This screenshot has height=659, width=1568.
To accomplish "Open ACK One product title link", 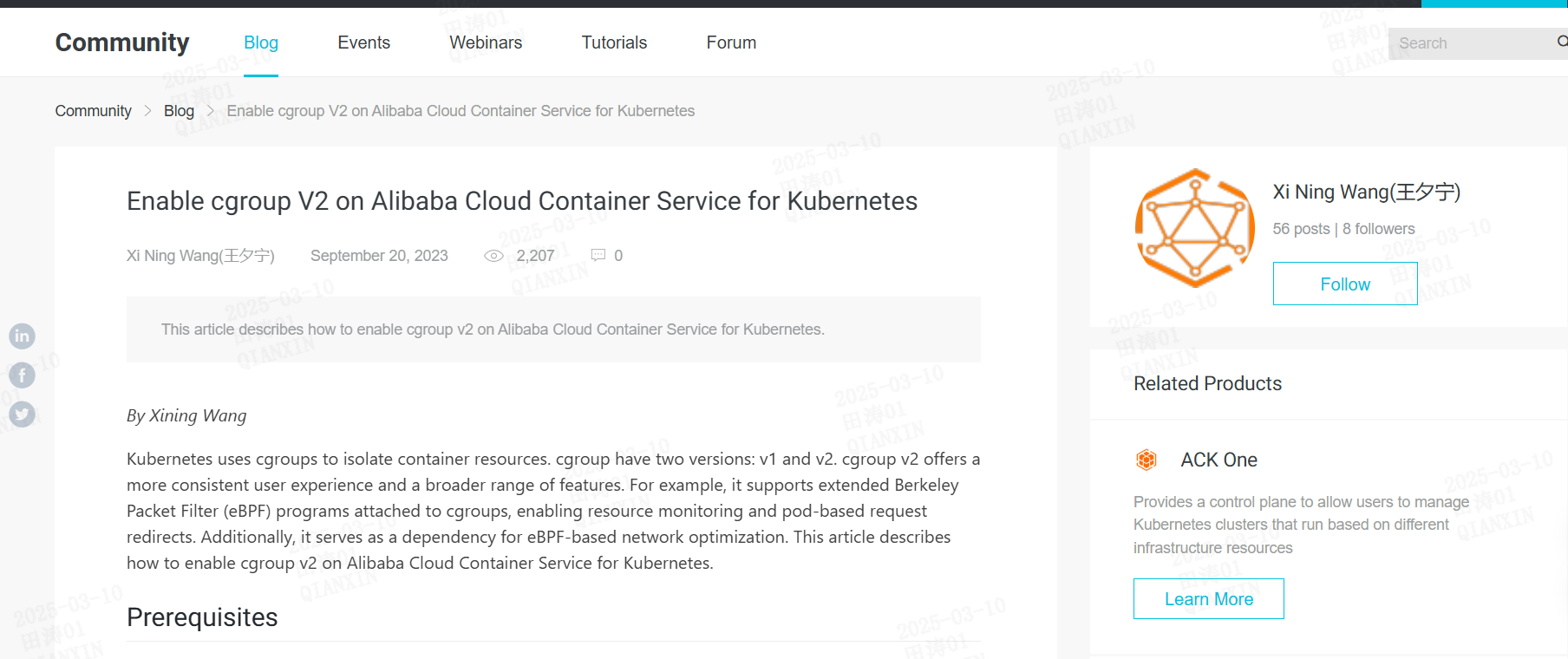I will (x=1218, y=460).
